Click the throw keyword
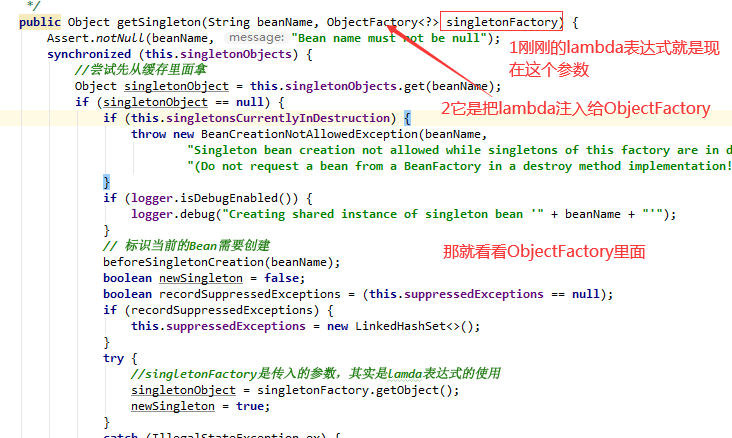The image size is (732, 438). 148,134
